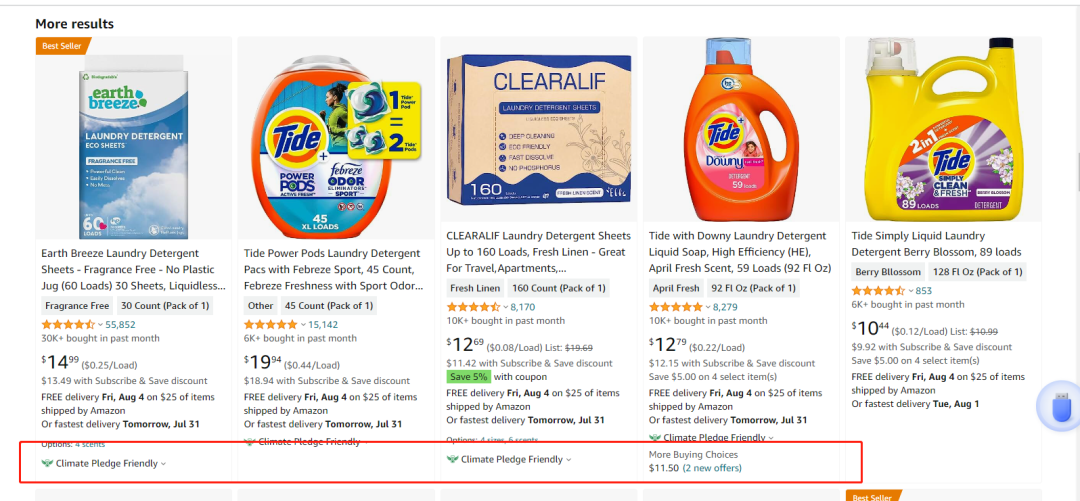
Task: Click Tide with Downy's Climate Pledge Friendly icon
Action: tap(654, 438)
